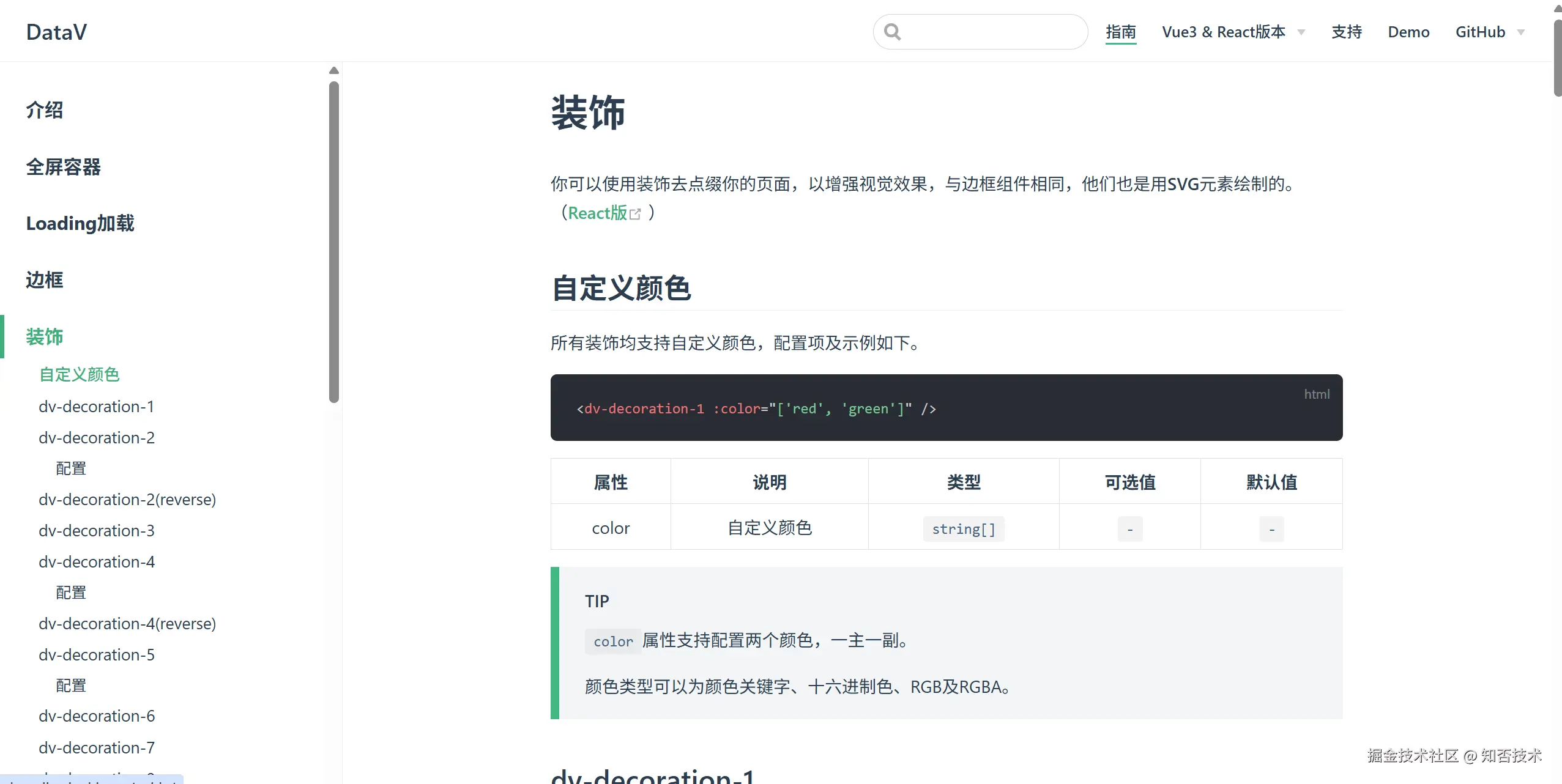Click the sidebar scroll-up arrow
The height and width of the screenshot is (784, 1562).
[x=333, y=70]
